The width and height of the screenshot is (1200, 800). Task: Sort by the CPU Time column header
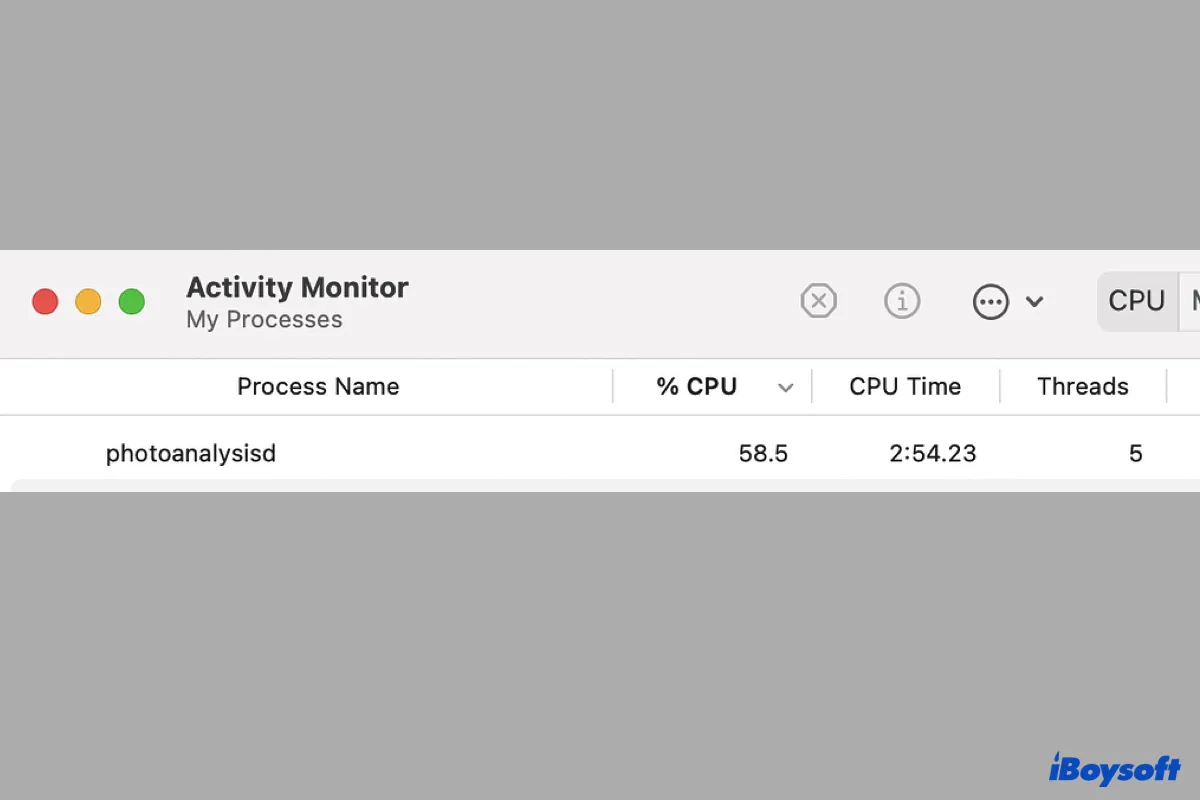[905, 387]
